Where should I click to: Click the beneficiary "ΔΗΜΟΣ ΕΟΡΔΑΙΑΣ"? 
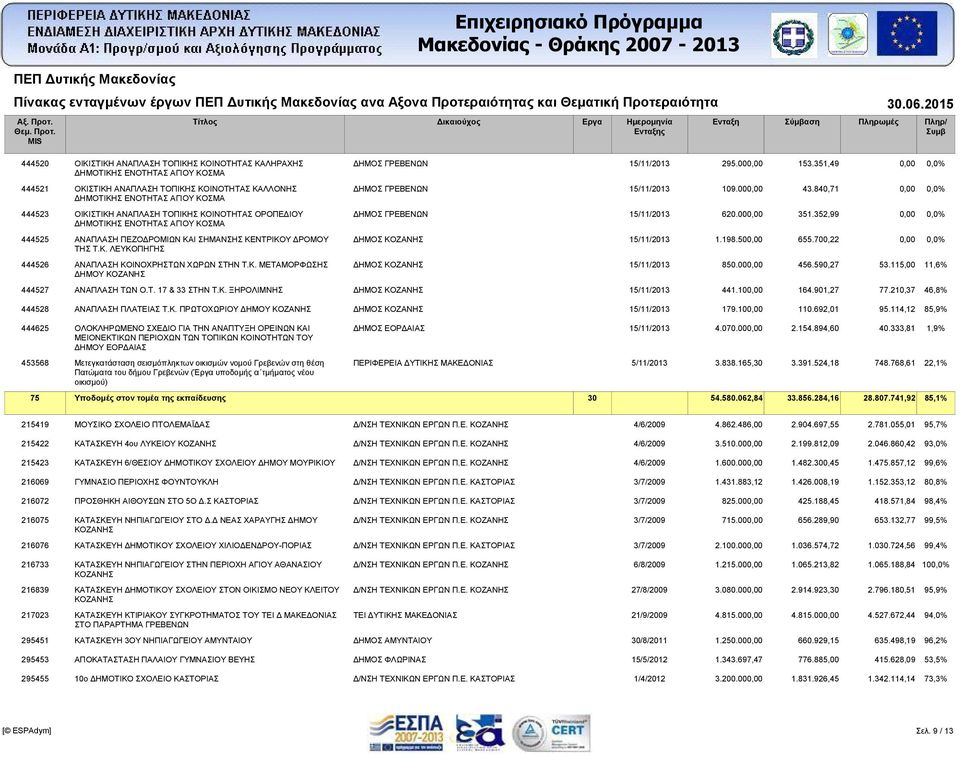point(389,329)
